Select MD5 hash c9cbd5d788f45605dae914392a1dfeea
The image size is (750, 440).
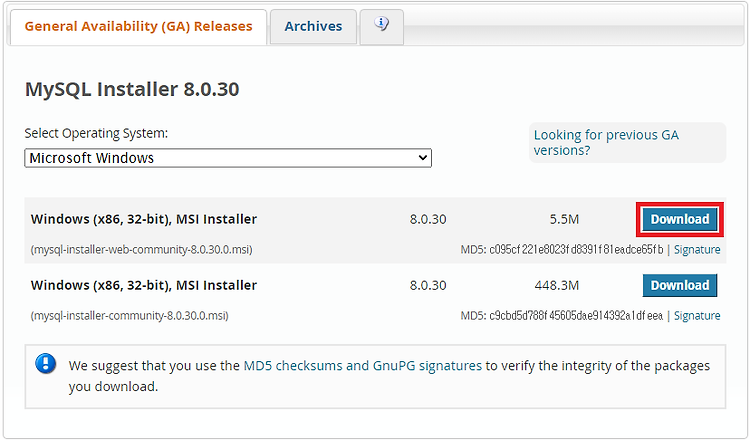click(576, 316)
